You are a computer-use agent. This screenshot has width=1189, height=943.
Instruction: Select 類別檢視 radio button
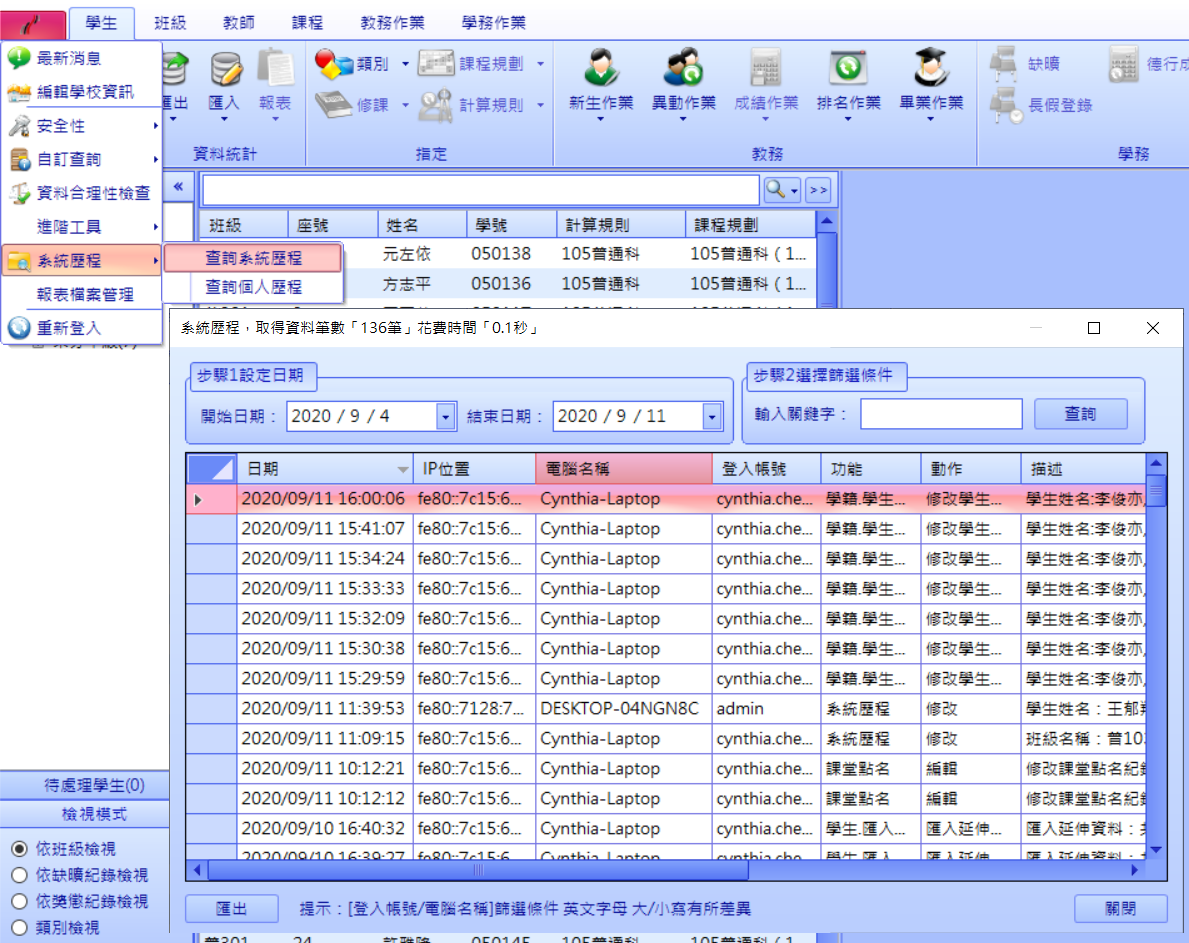pos(20,927)
